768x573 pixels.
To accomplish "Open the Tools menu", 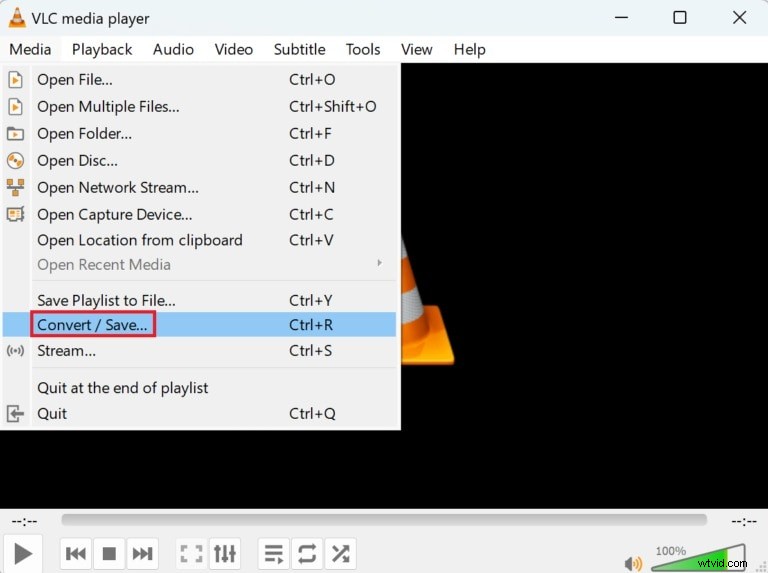I will tap(363, 49).
